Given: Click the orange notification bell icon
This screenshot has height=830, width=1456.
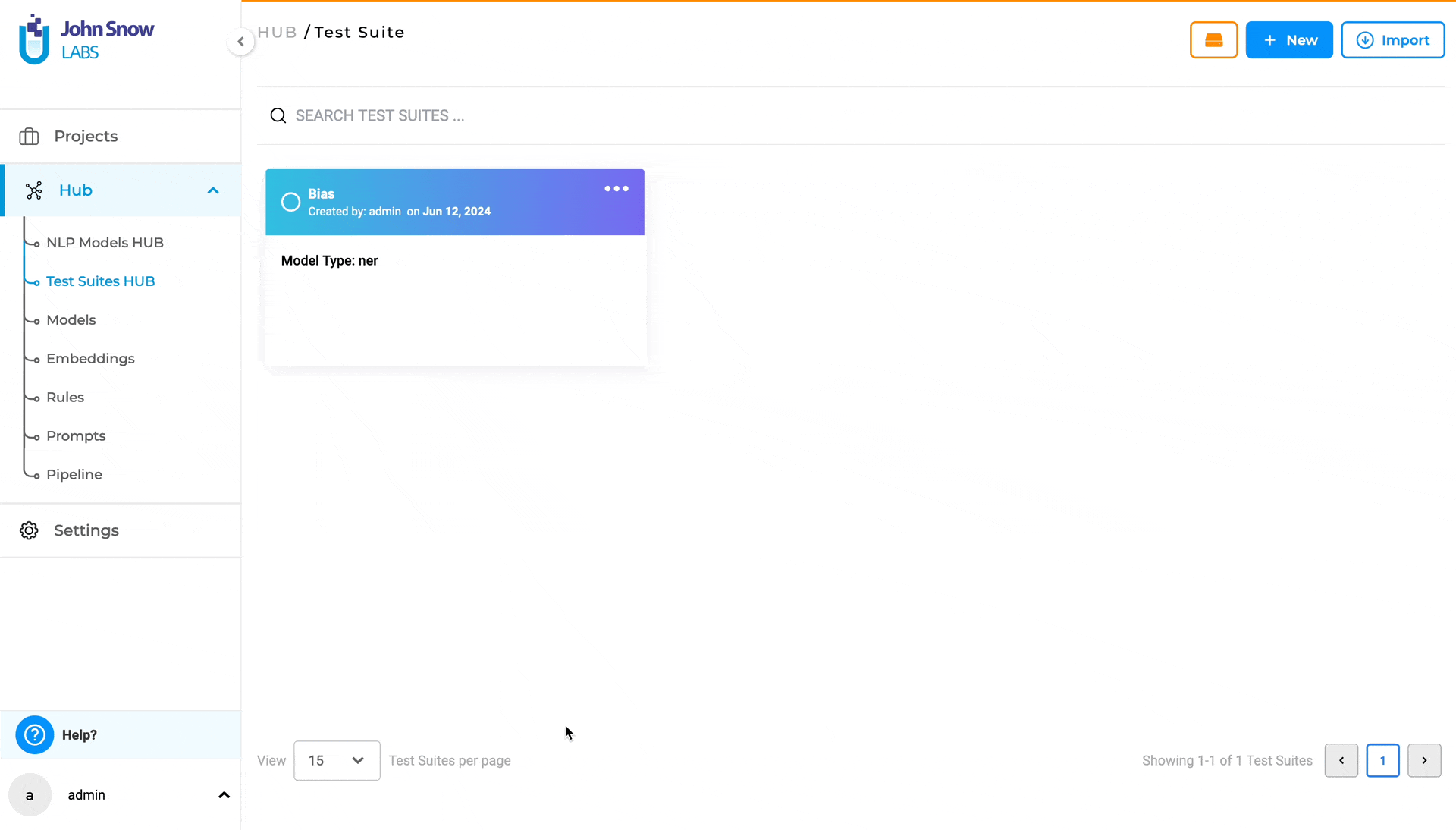Looking at the screenshot, I should [1214, 40].
